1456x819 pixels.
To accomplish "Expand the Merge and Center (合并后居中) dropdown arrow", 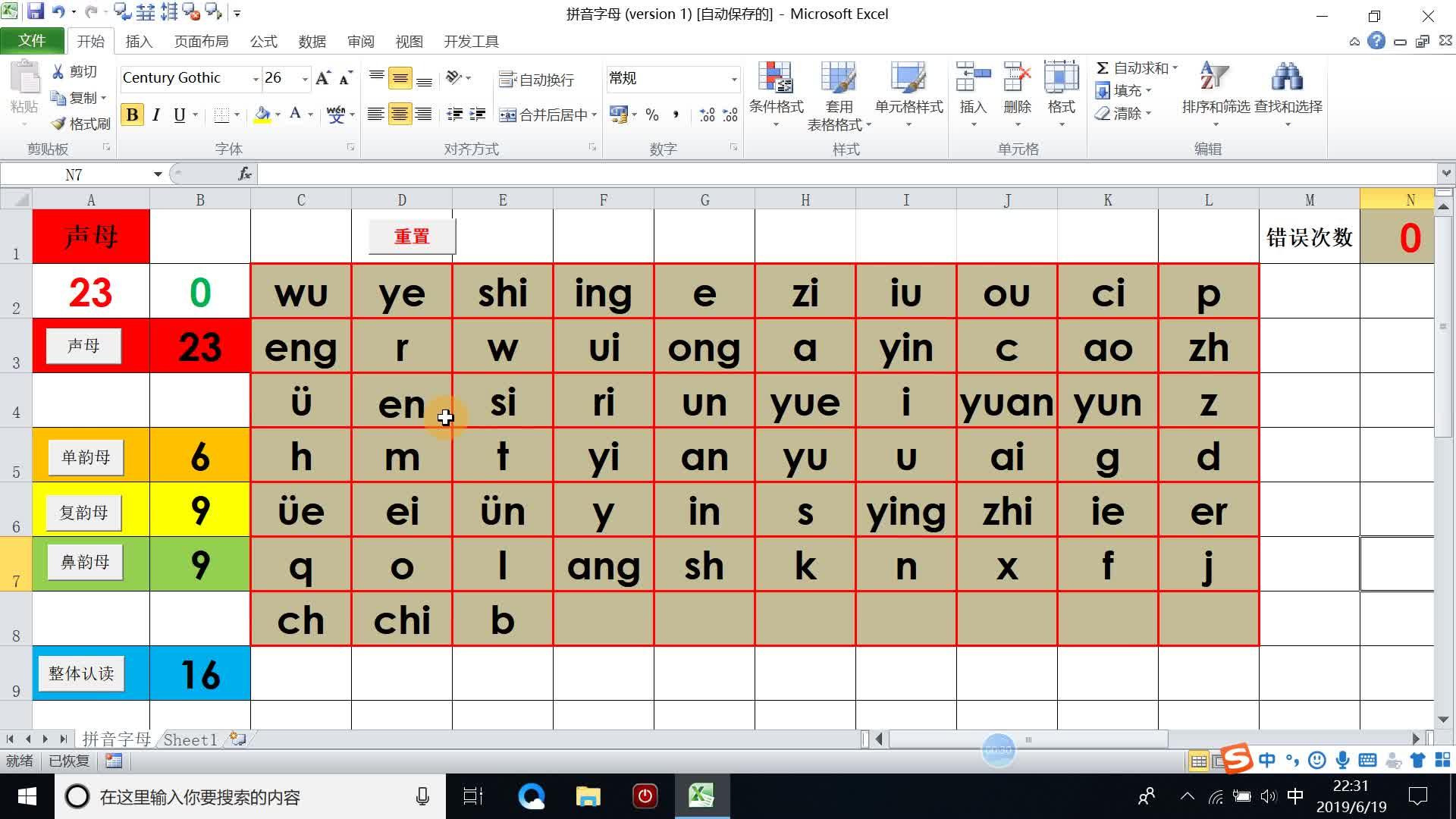I will 594,115.
